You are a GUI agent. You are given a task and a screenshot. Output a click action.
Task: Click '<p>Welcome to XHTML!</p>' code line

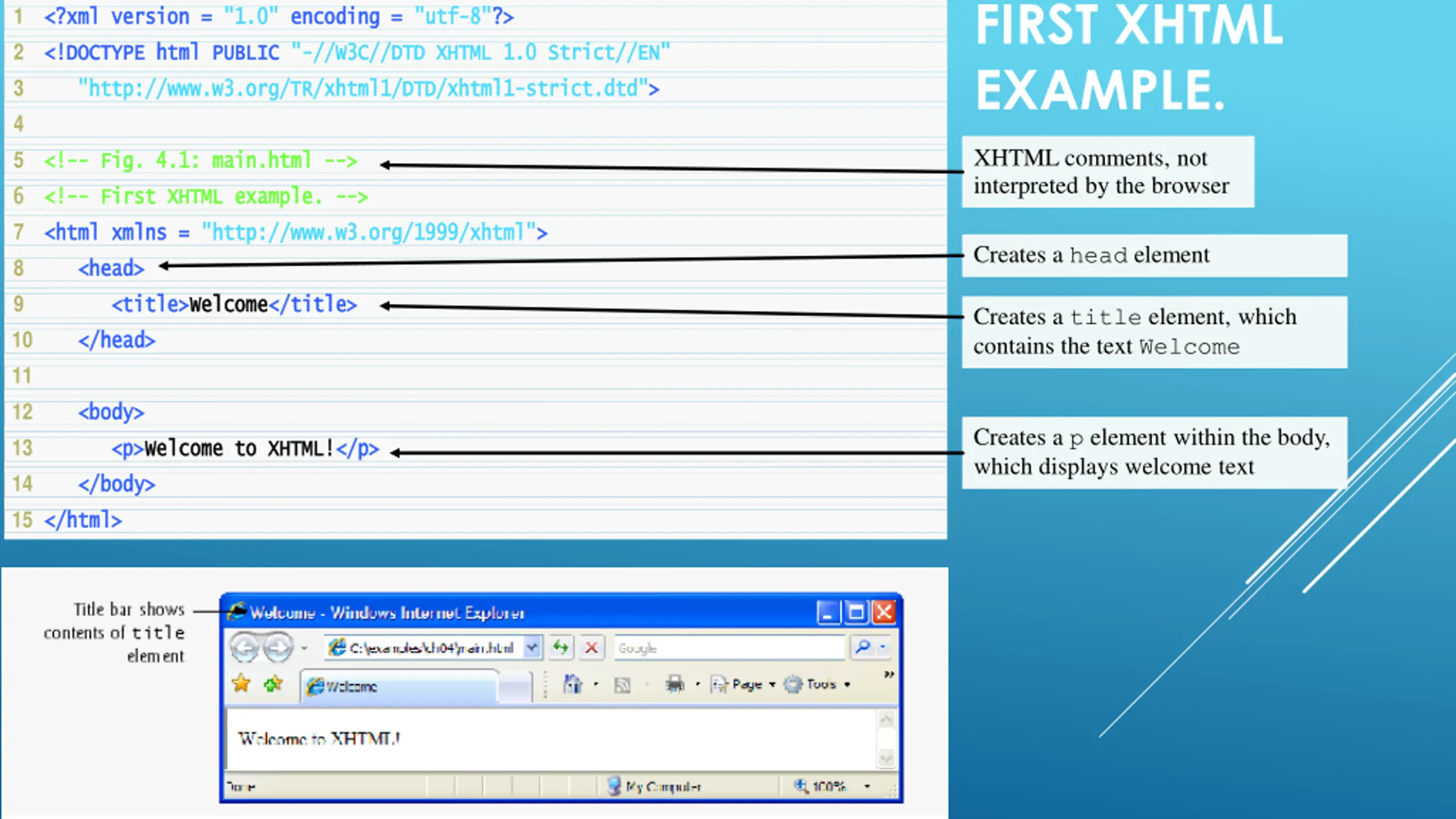pyautogui.click(x=245, y=448)
